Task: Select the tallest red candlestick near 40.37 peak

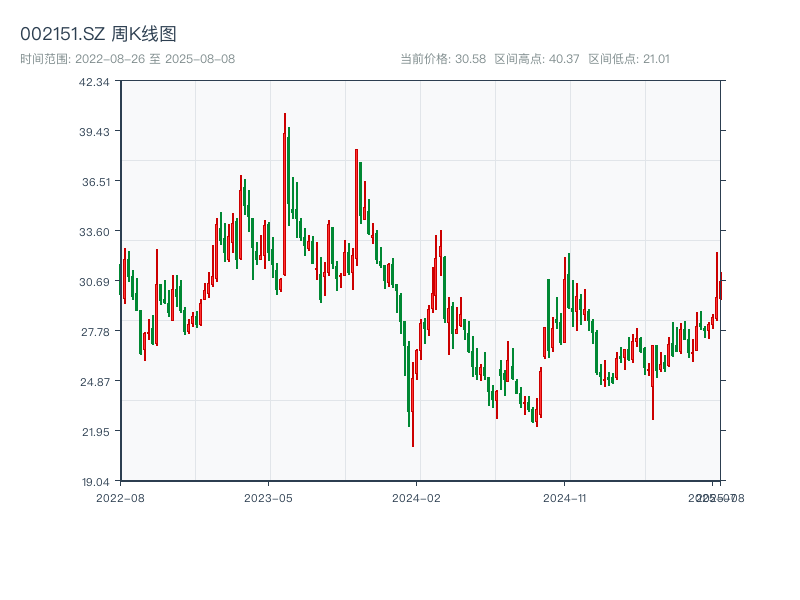Action: (x=285, y=194)
